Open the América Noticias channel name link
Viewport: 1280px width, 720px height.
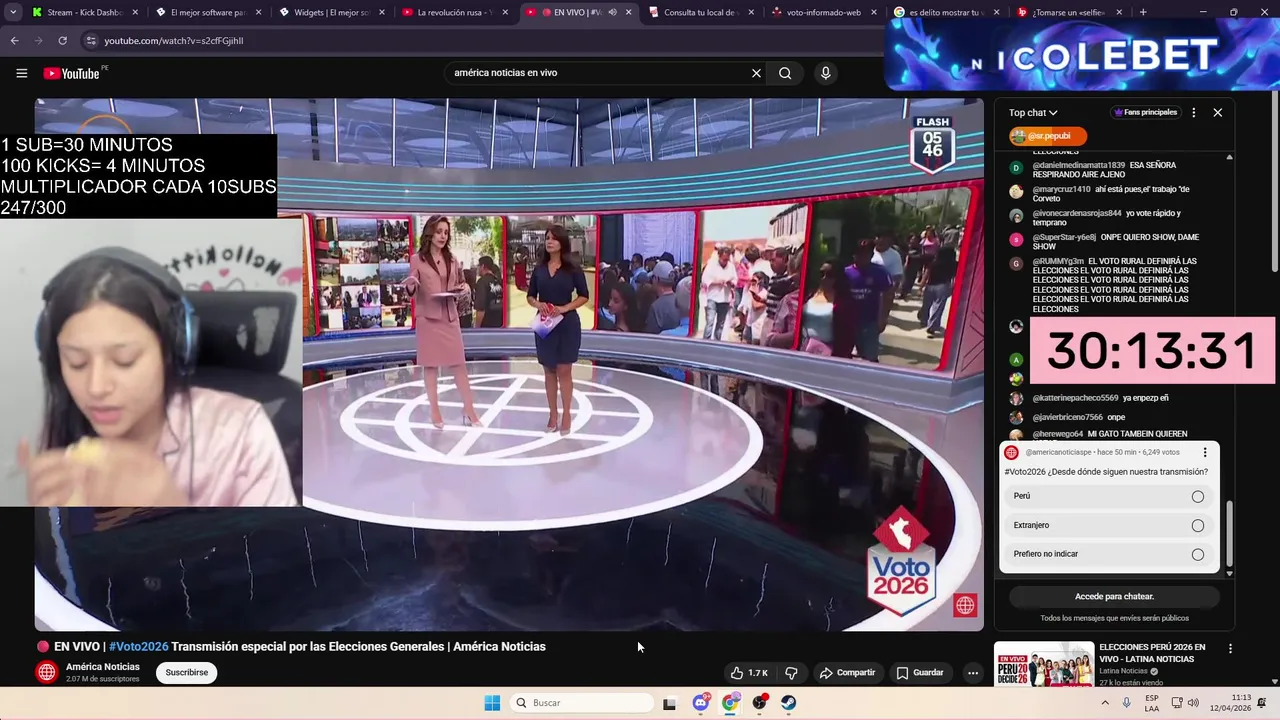(103, 667)
